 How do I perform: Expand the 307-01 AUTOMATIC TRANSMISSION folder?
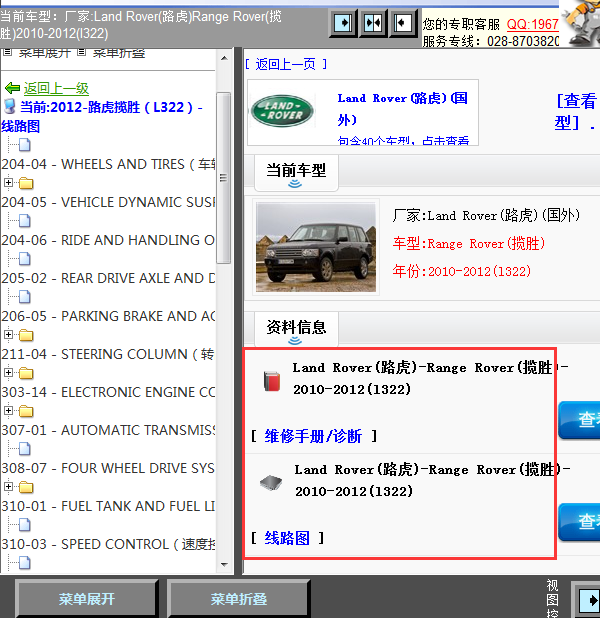coord(8,411)
